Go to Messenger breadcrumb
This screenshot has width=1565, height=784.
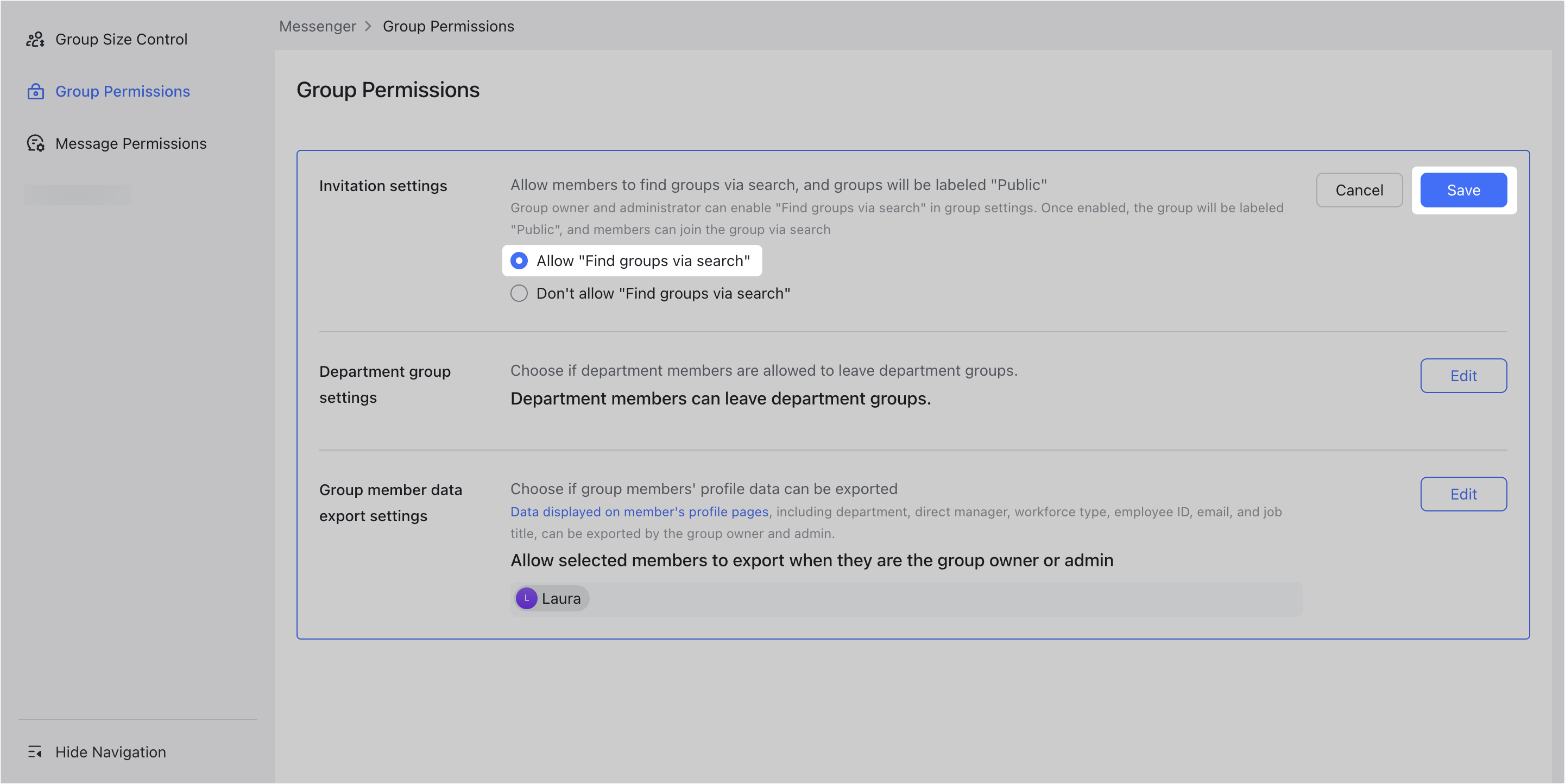click(x=317, y=26)
